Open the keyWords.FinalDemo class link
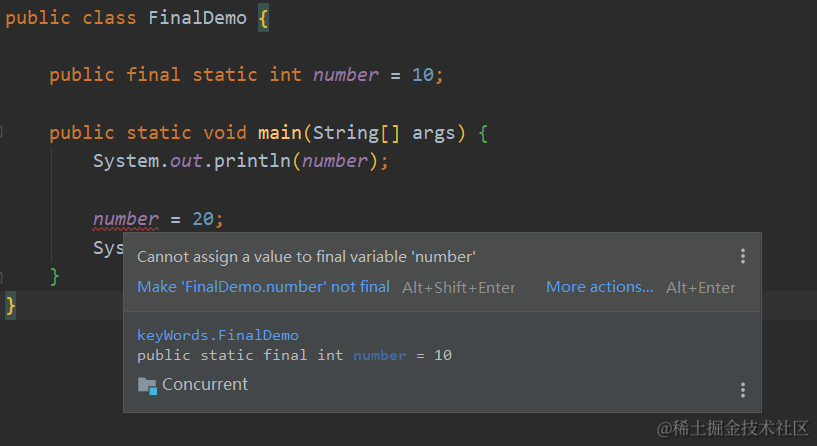 (218, 335)
